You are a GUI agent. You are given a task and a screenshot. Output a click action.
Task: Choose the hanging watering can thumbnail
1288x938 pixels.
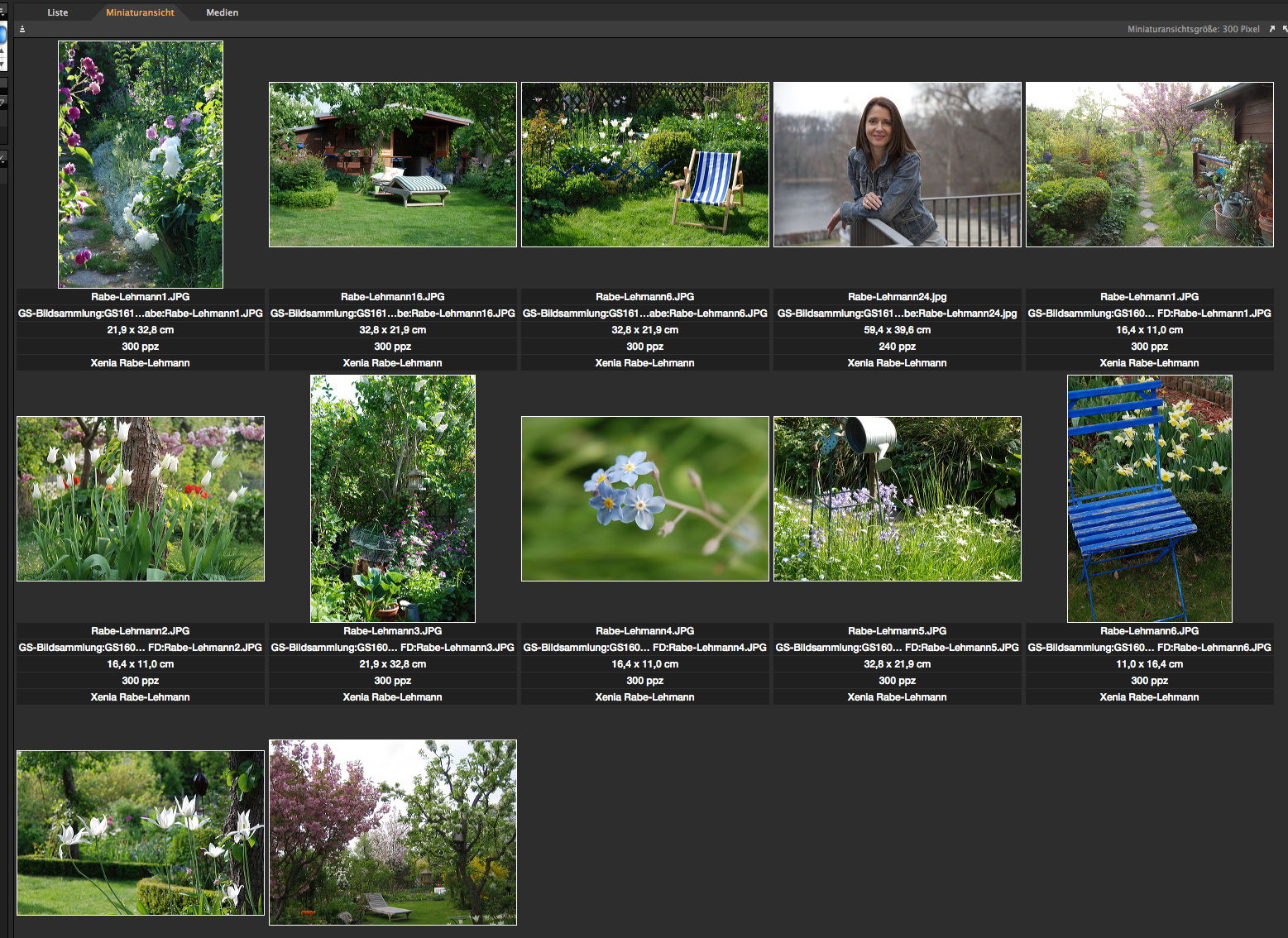[x=897, y=499]
